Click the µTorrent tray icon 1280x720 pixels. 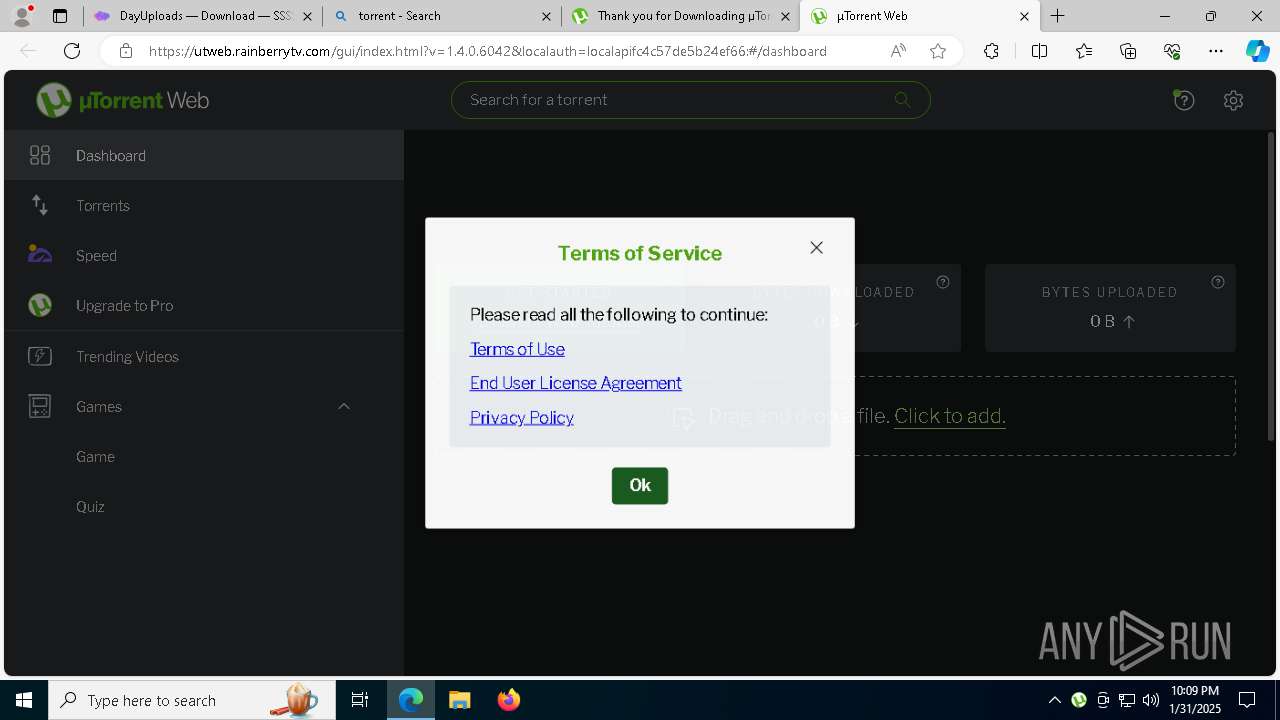click(1079, 700)
